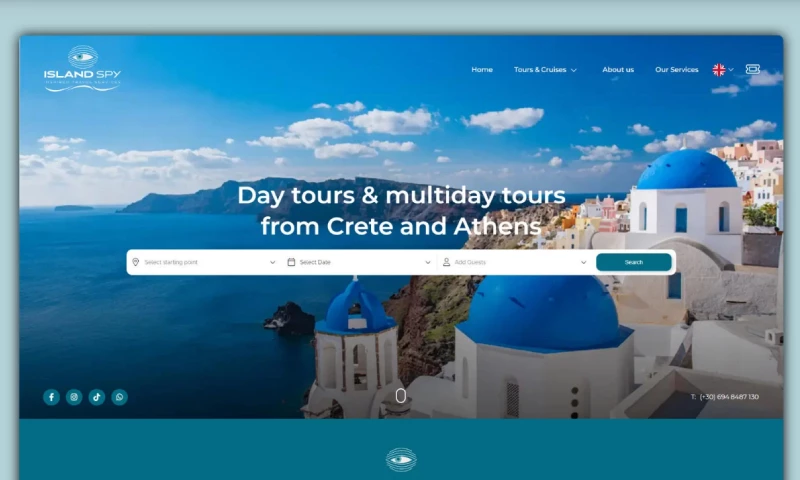
Task: Open the language selector chevron
Action: coord(731,70)
